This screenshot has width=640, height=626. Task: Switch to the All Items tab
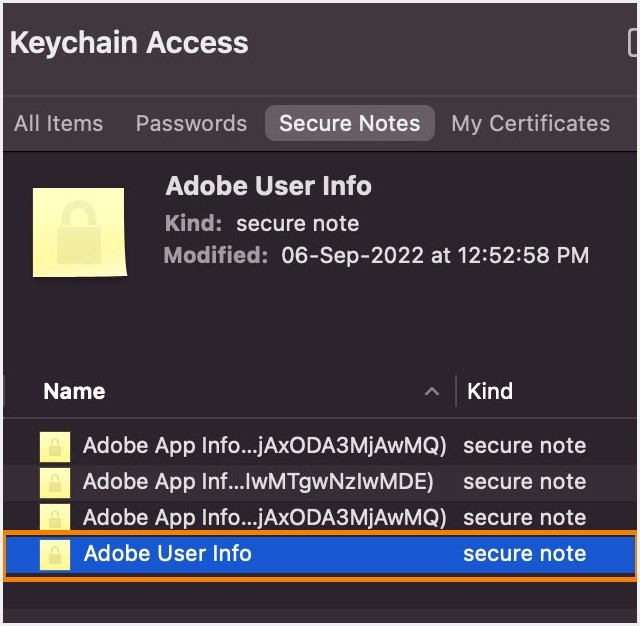tap(58, 124)
